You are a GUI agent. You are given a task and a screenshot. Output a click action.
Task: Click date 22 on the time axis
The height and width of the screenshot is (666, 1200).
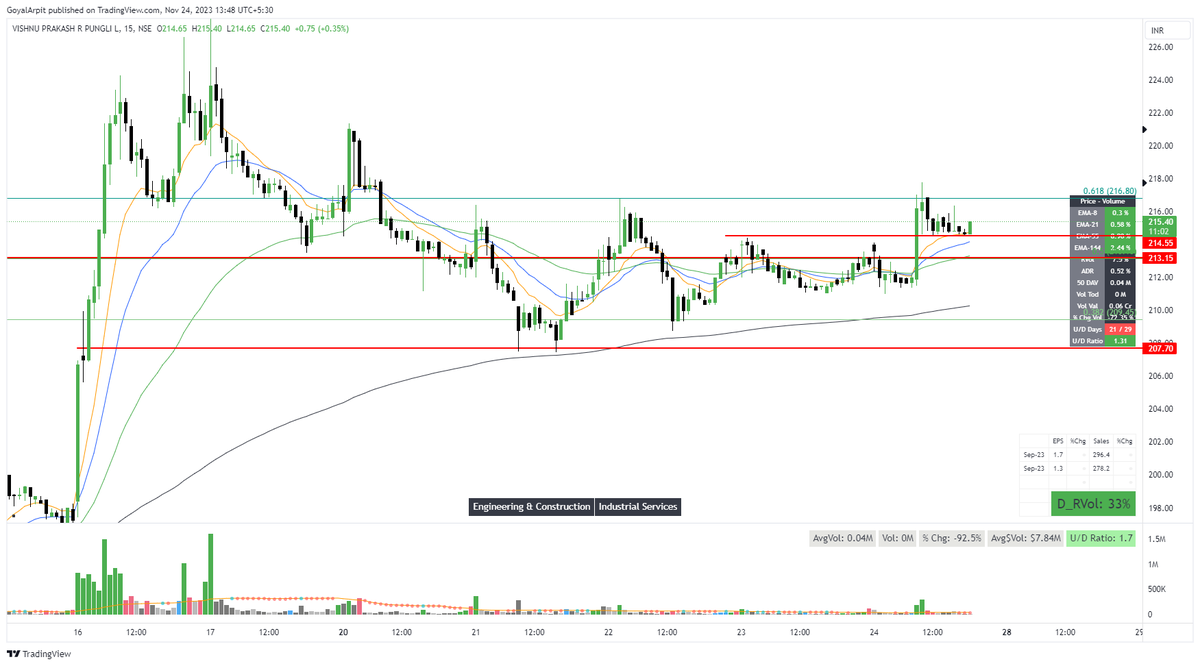pos(608,632)
